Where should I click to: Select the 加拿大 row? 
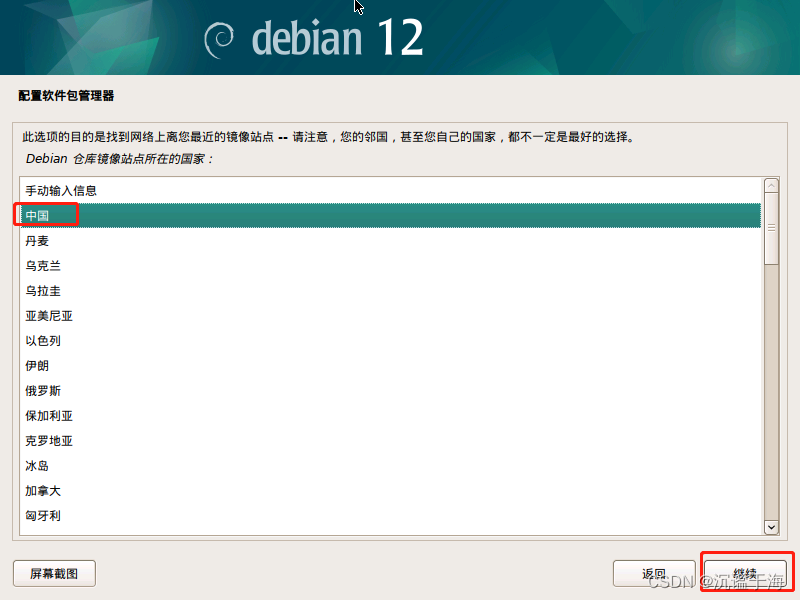coord(390,491)
